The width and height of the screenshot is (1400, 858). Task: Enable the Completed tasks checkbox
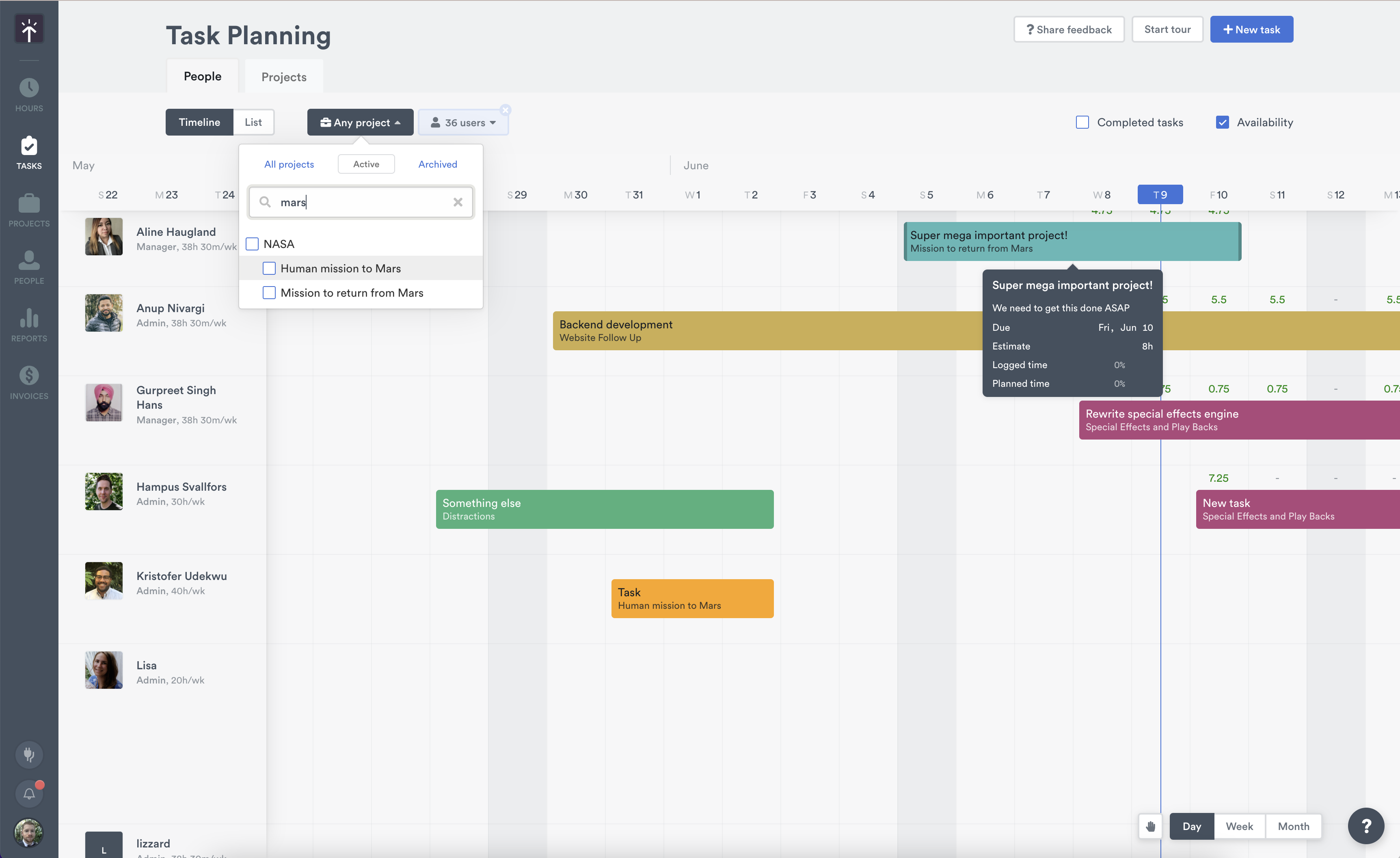coord(1082,122)
